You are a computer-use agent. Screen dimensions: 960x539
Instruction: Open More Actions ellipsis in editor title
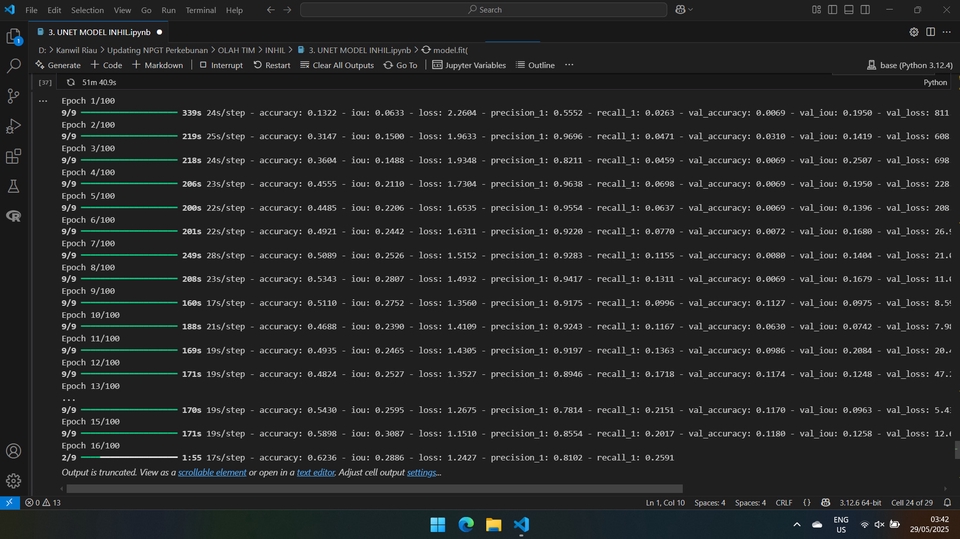[x=947, y=32]
